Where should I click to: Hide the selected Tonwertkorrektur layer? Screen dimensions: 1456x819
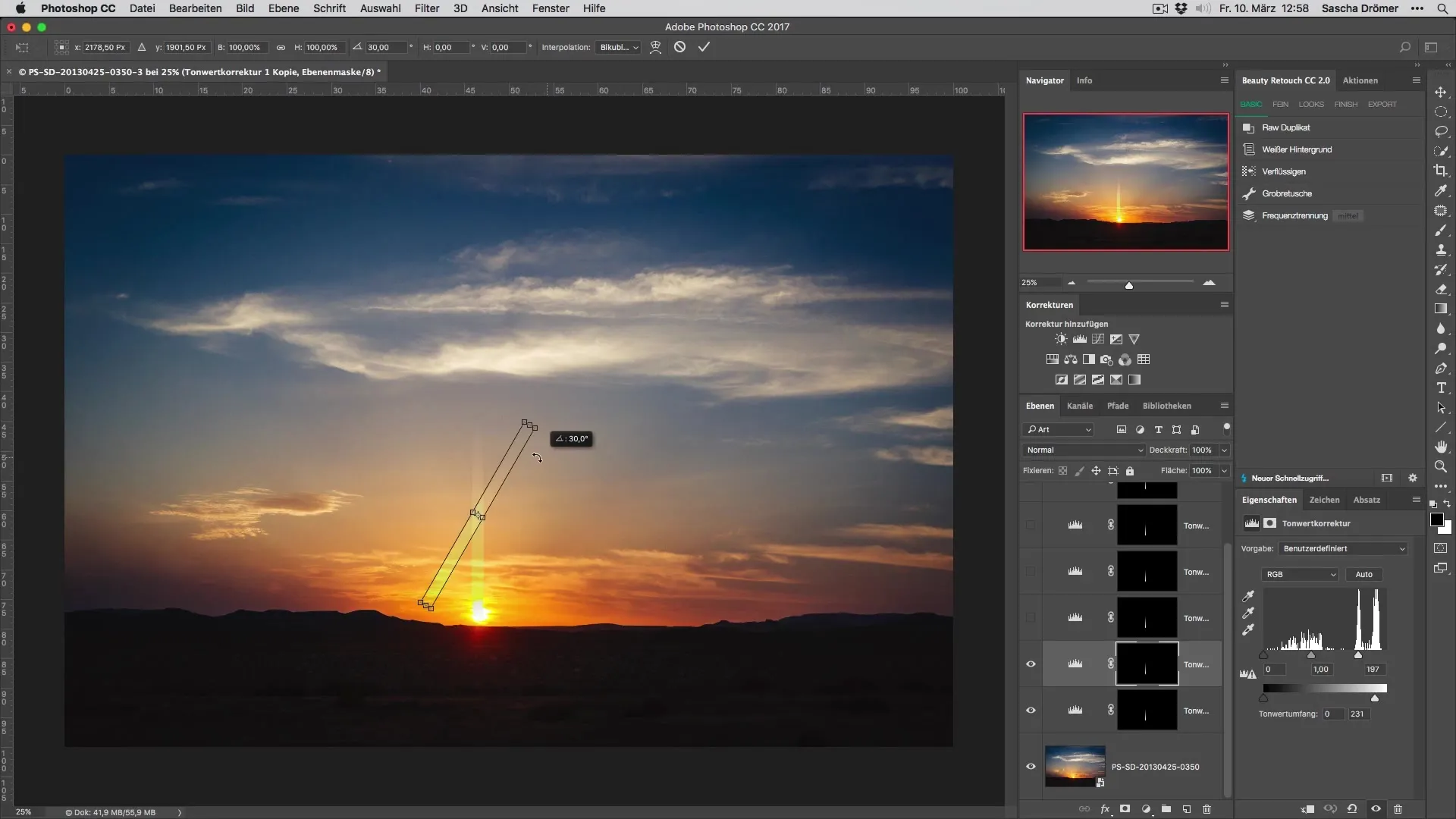pos(1031,664)
